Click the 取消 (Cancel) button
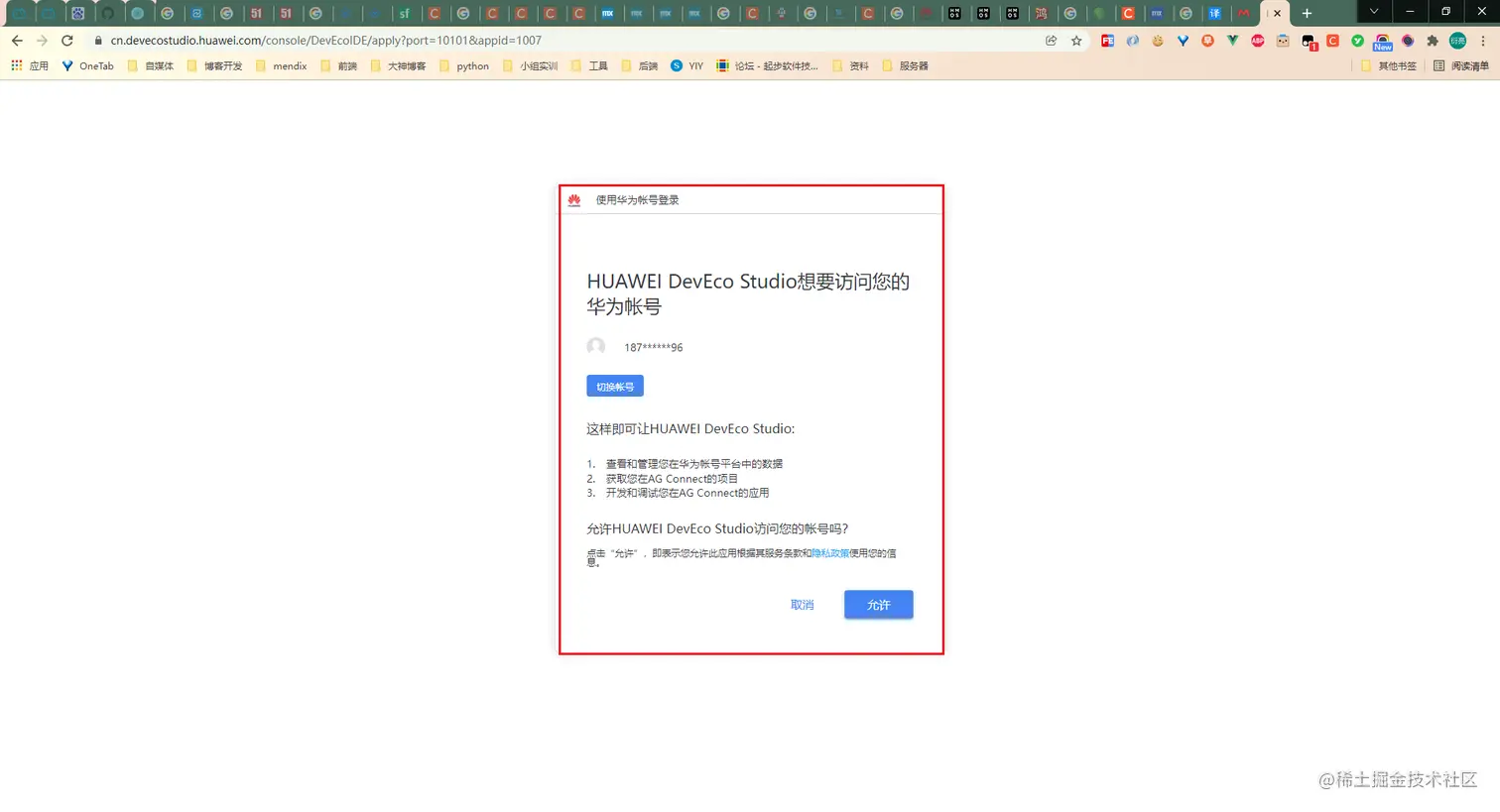1500x812 pixels. click(802, 605)
